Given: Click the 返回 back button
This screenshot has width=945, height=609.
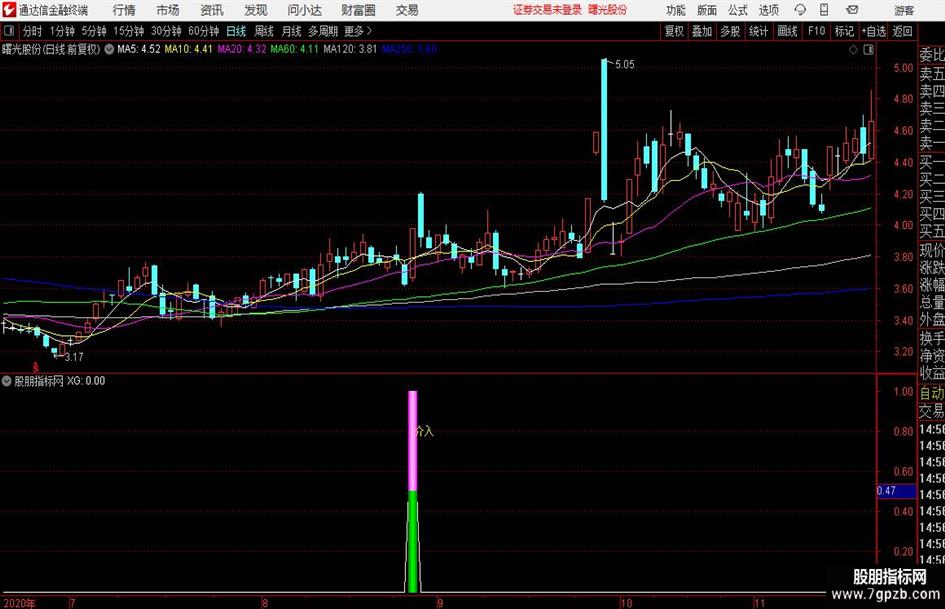Looking at the screenshot, I should (902, 31).
